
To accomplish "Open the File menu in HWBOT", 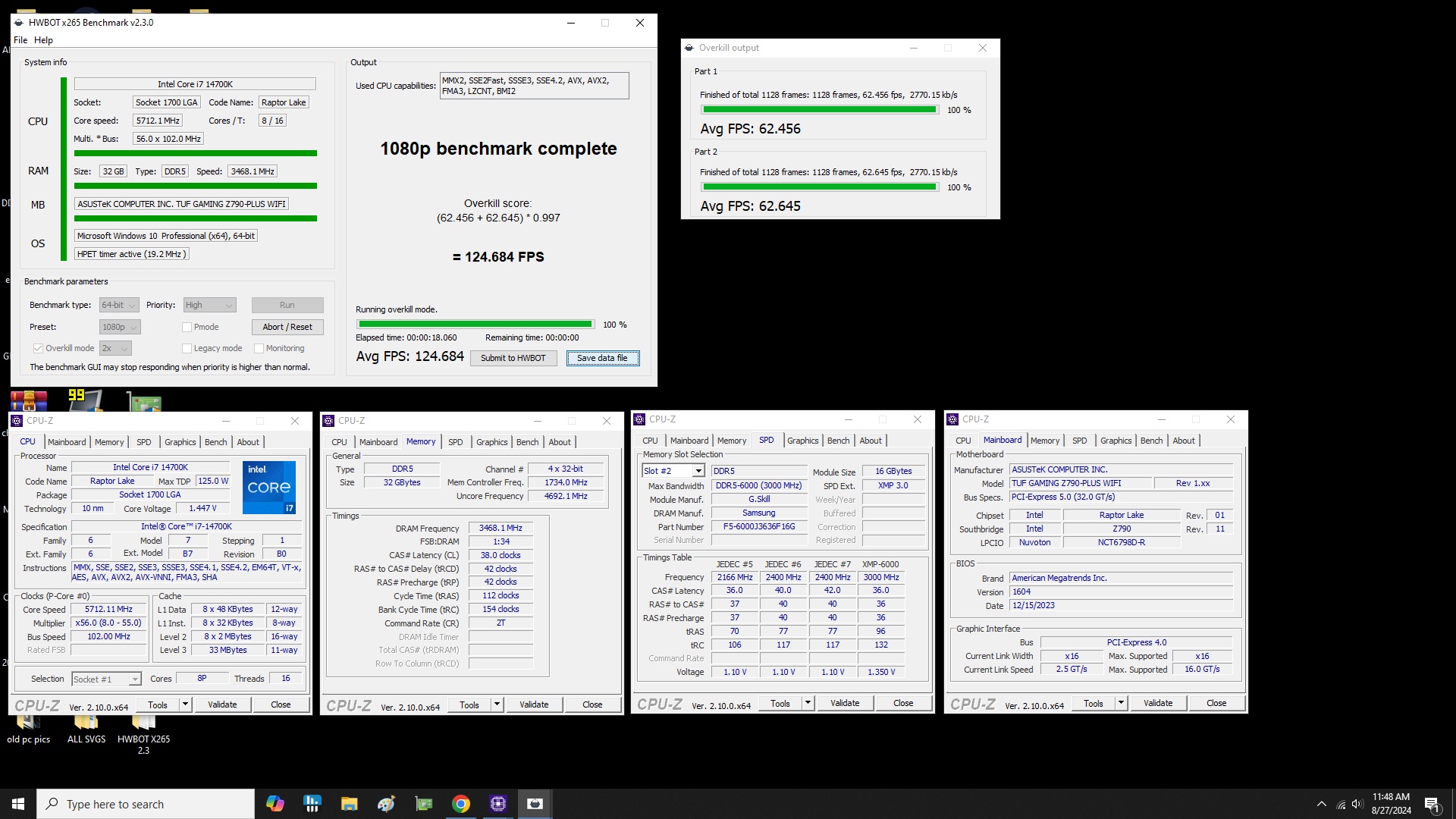I will tap(20, 40).
